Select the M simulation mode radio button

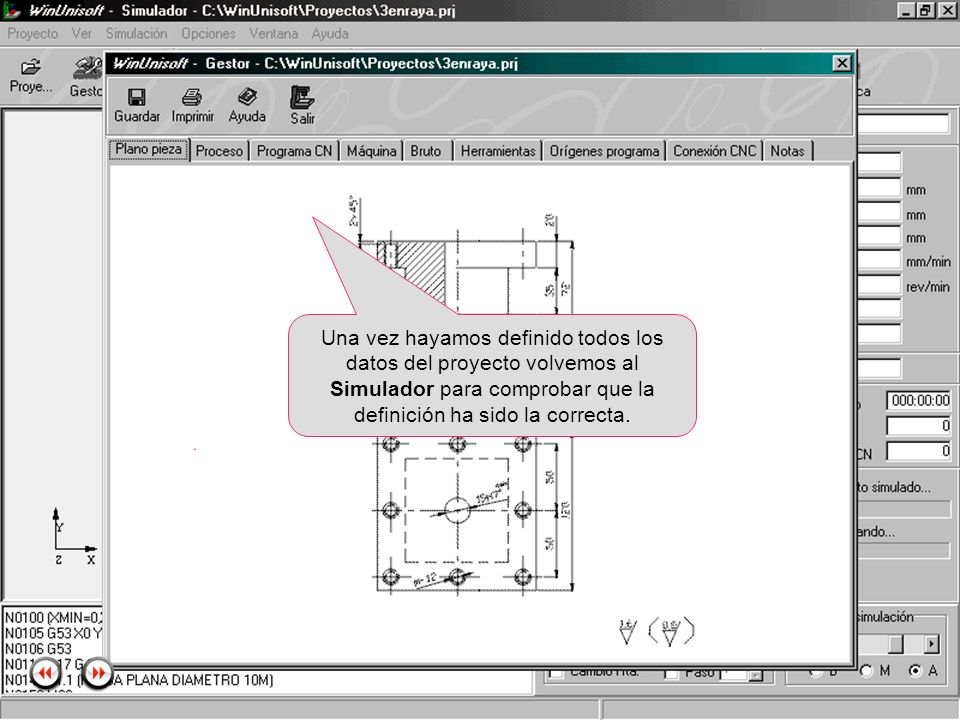pyautogui.click(x=866, y=671)
